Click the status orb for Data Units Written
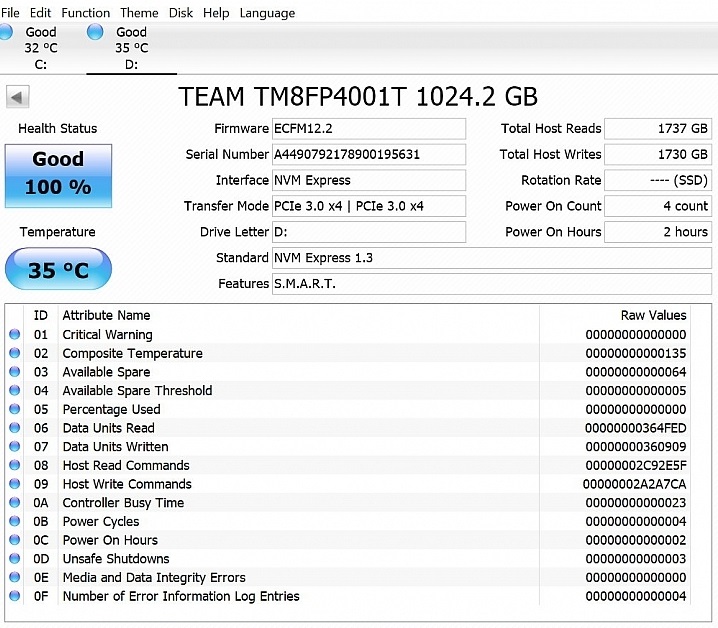The width and height of the screenshot is (718, 628). pos(15,447)
